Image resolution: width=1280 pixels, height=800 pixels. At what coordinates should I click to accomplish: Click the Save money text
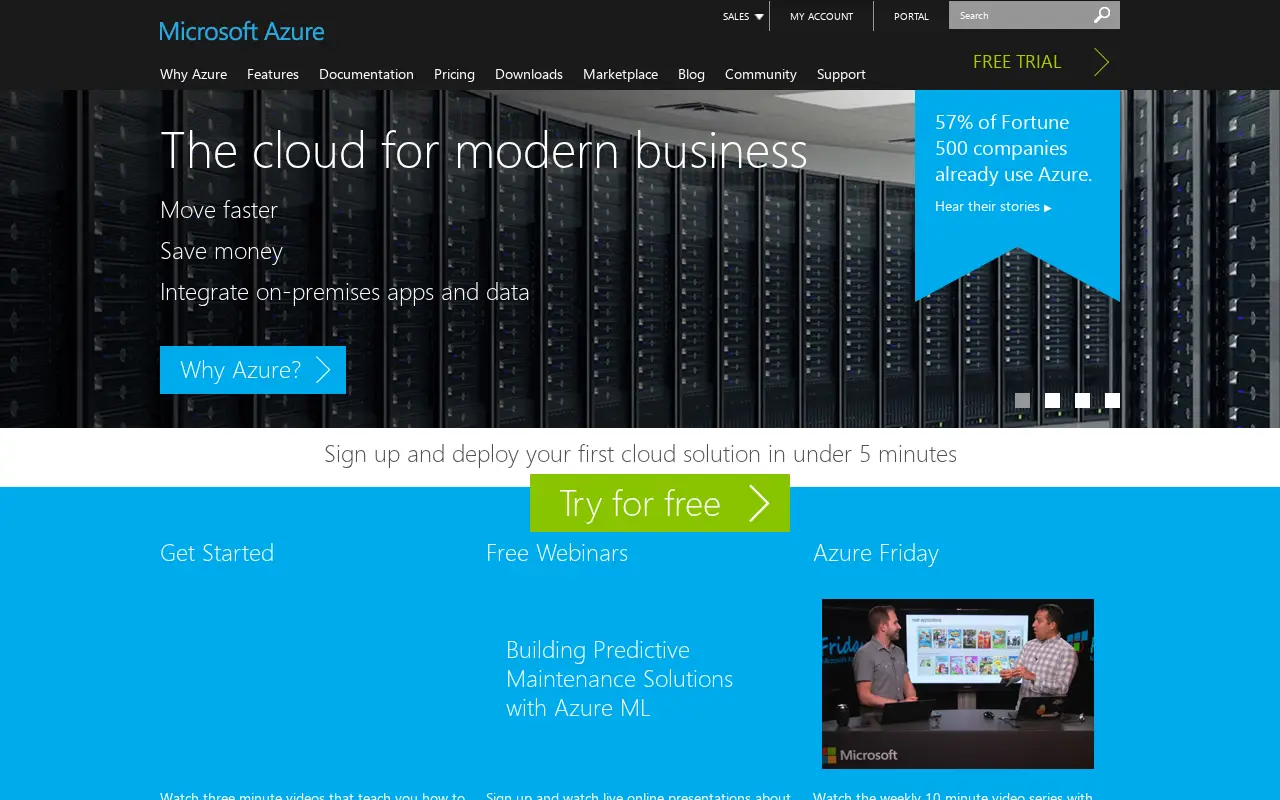[221, 251]
